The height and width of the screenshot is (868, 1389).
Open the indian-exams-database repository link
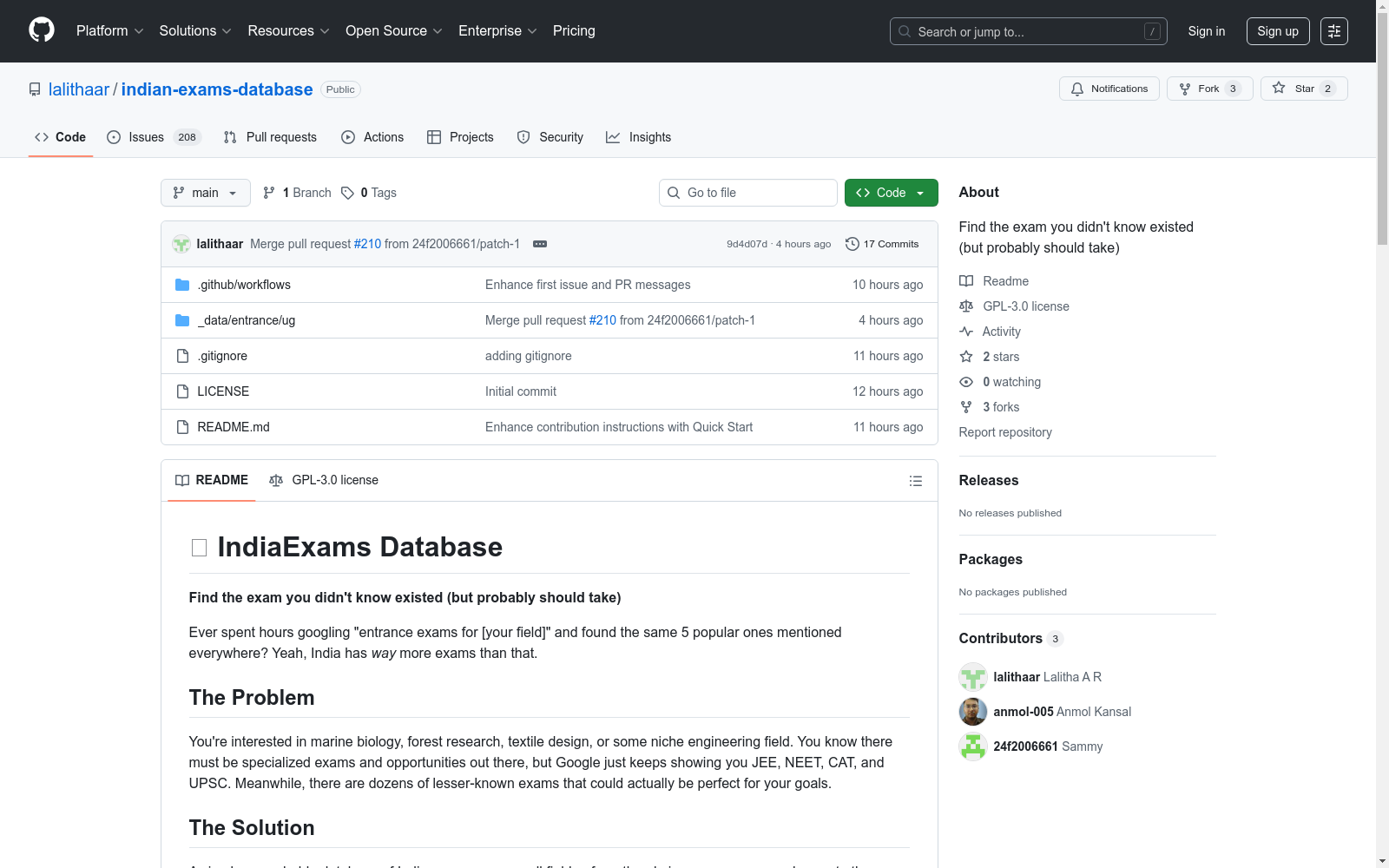[x=217, y=89]
